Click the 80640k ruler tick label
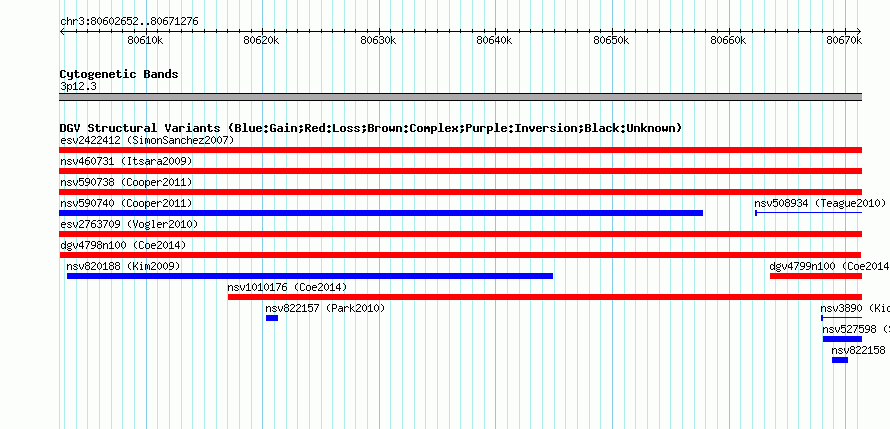The width and height of the screenshot is (890, 429). (494, 40)
